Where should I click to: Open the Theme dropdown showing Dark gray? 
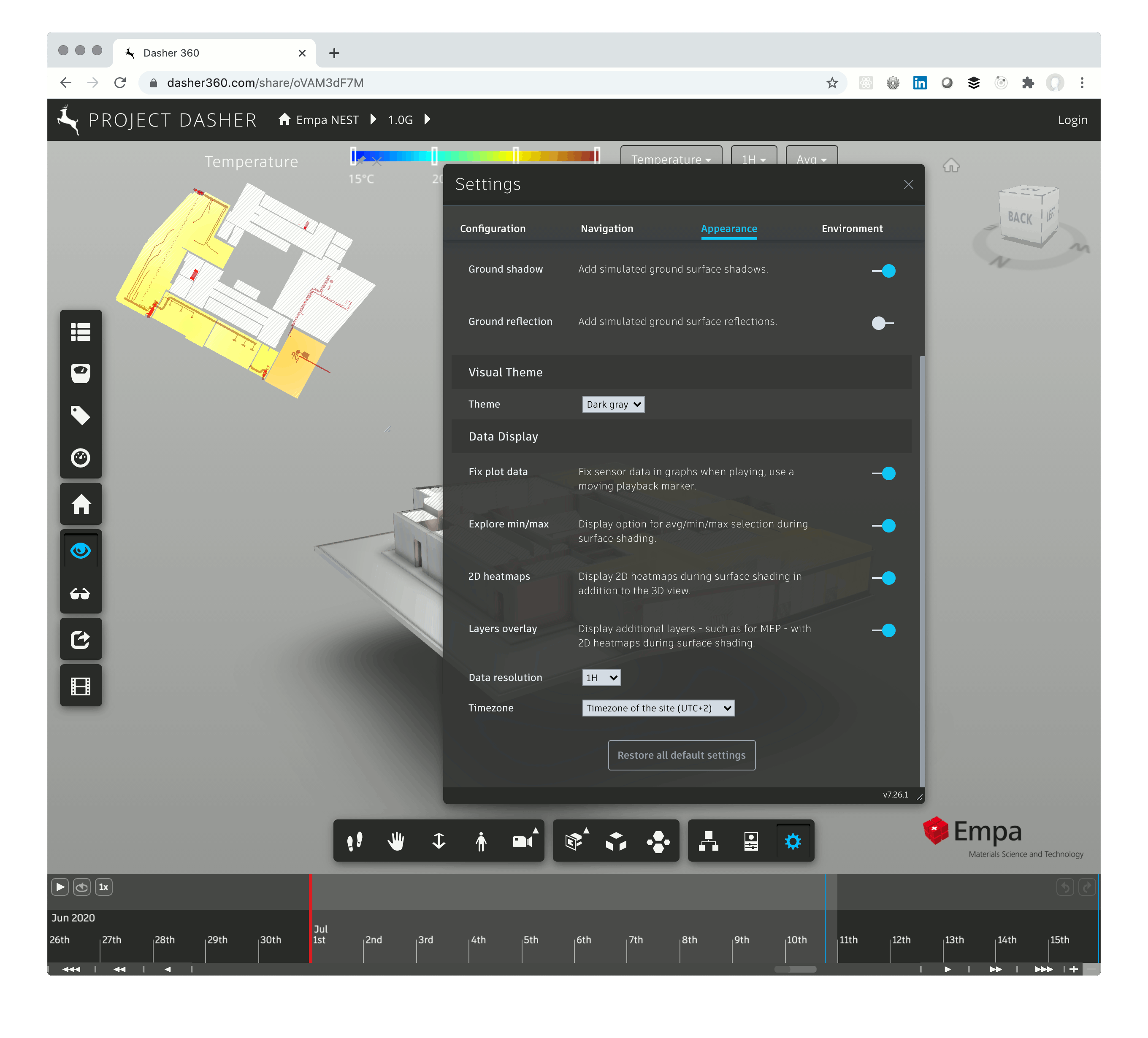coord(613,404)
